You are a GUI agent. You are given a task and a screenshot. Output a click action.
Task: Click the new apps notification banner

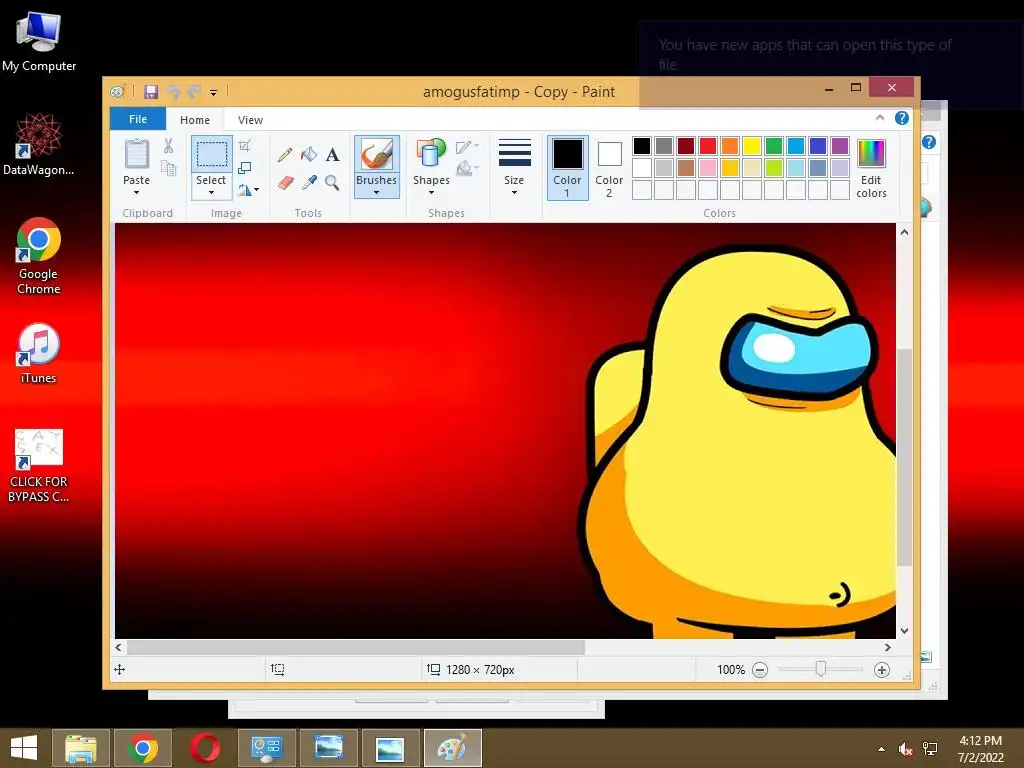tap(831, 63)
